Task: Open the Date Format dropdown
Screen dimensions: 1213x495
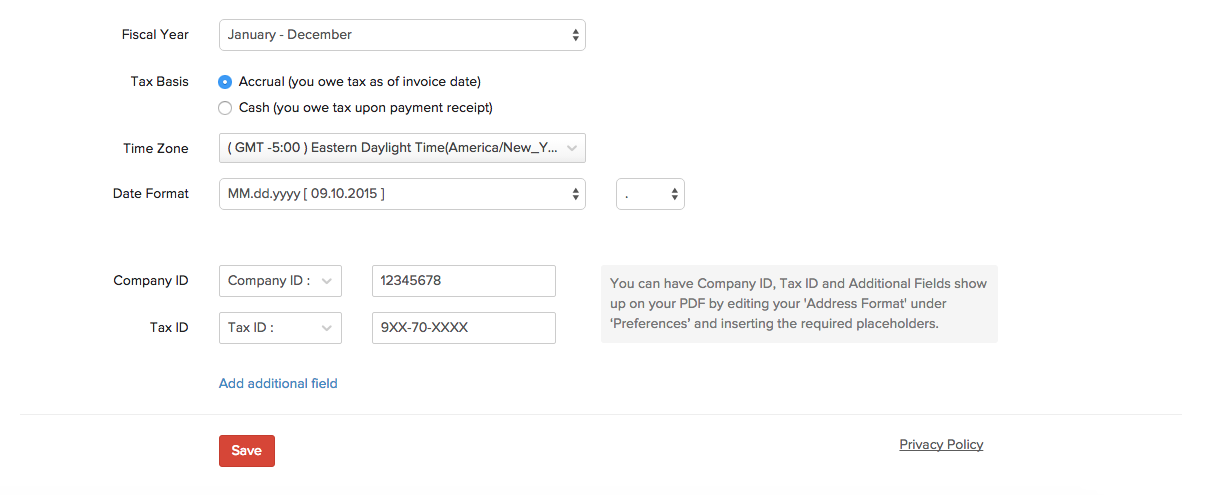Action: (x=400, y=194)
